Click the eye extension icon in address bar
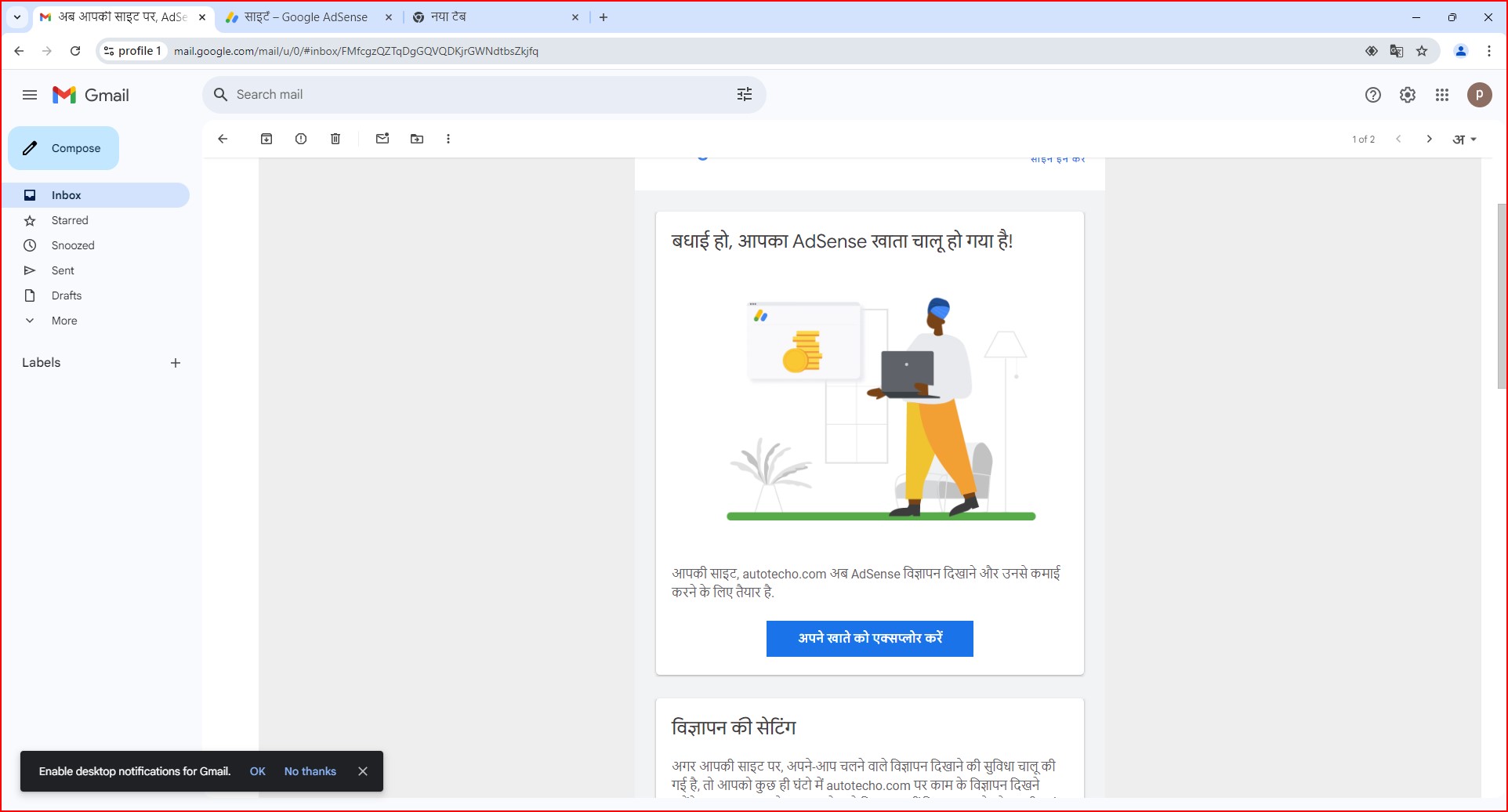 [1372, 51]
